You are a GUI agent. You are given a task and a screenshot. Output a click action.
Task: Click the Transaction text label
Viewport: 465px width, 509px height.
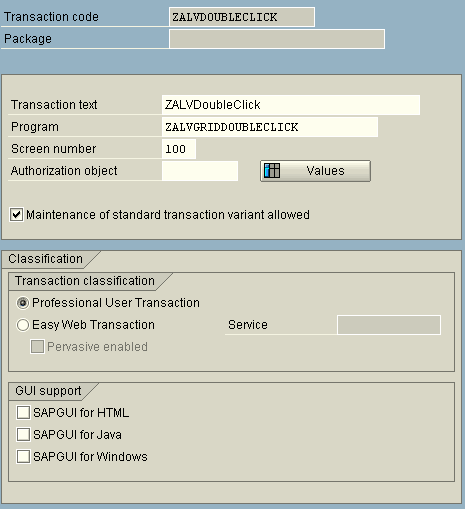coord(54,105)
